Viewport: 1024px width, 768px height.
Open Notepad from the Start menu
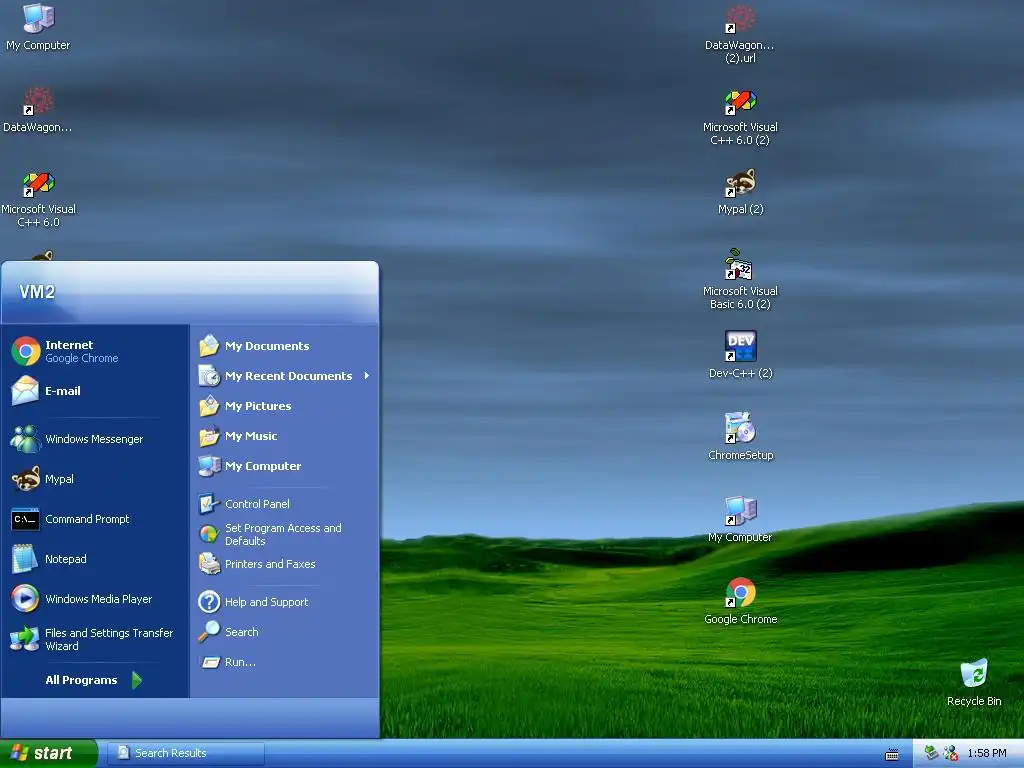click(95, 559)
